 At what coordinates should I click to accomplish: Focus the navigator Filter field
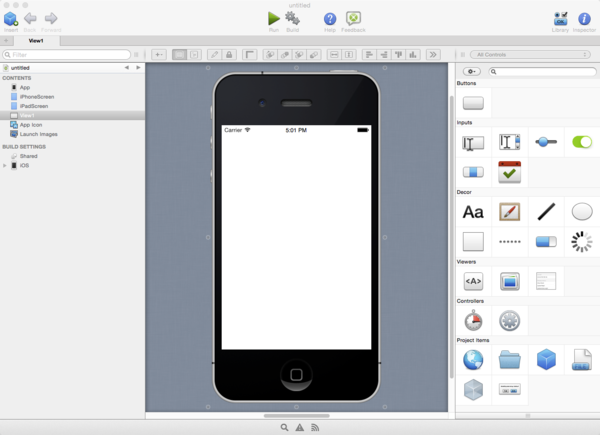(x=67, y=55)
